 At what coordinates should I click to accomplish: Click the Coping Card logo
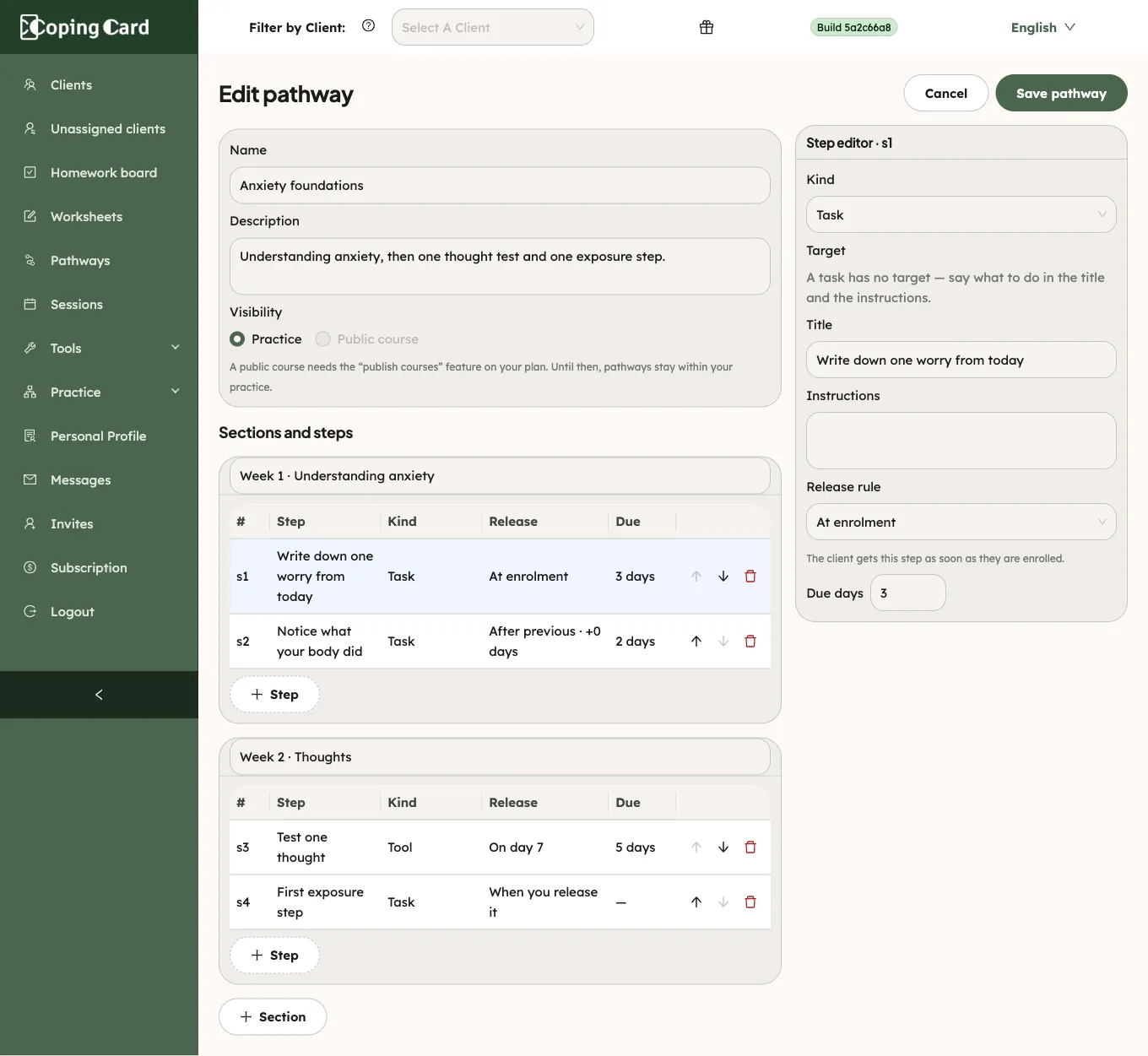pyautogui.click(x=85, y=27)
